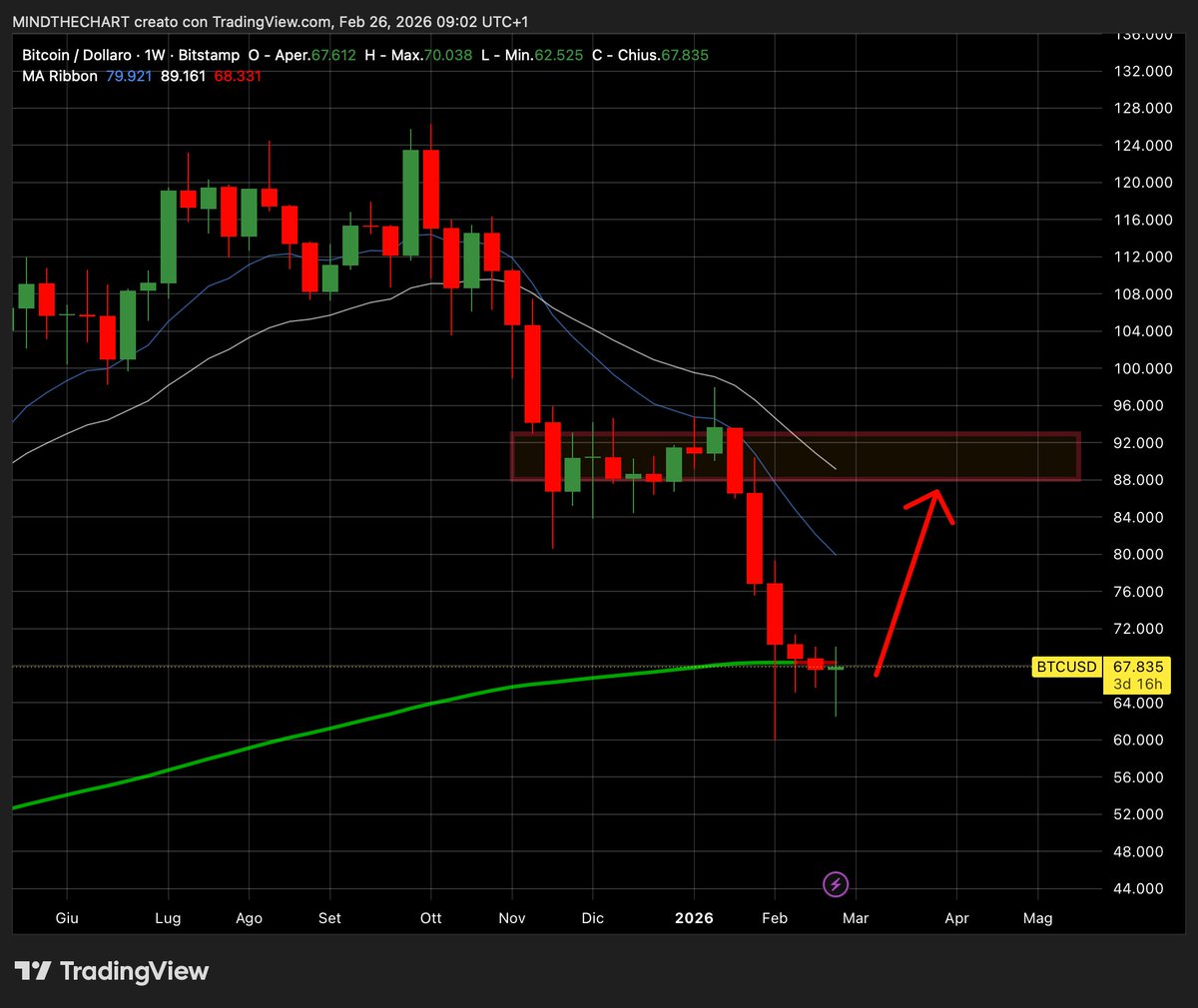Click the candle countdown '3d 16h'

pos(1138,685)
